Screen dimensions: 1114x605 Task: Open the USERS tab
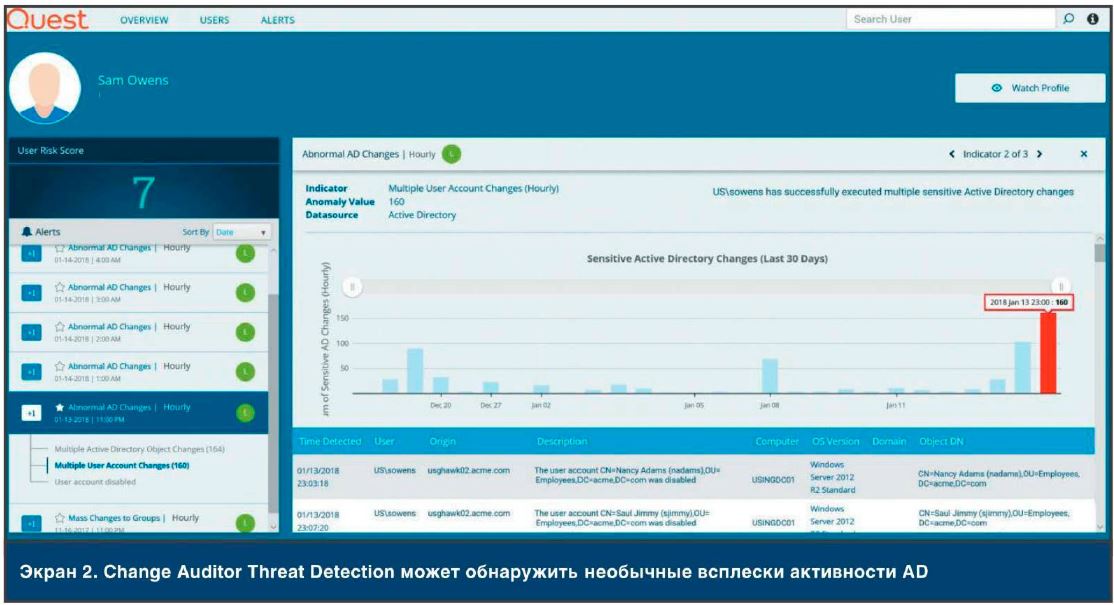coord(214,20)
